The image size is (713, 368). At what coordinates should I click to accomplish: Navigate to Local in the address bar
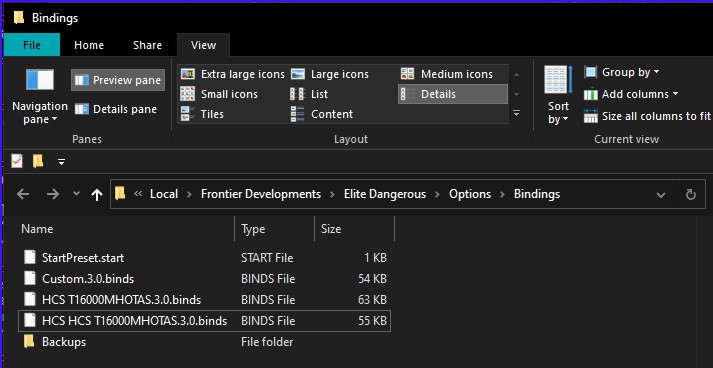[164, 194]
